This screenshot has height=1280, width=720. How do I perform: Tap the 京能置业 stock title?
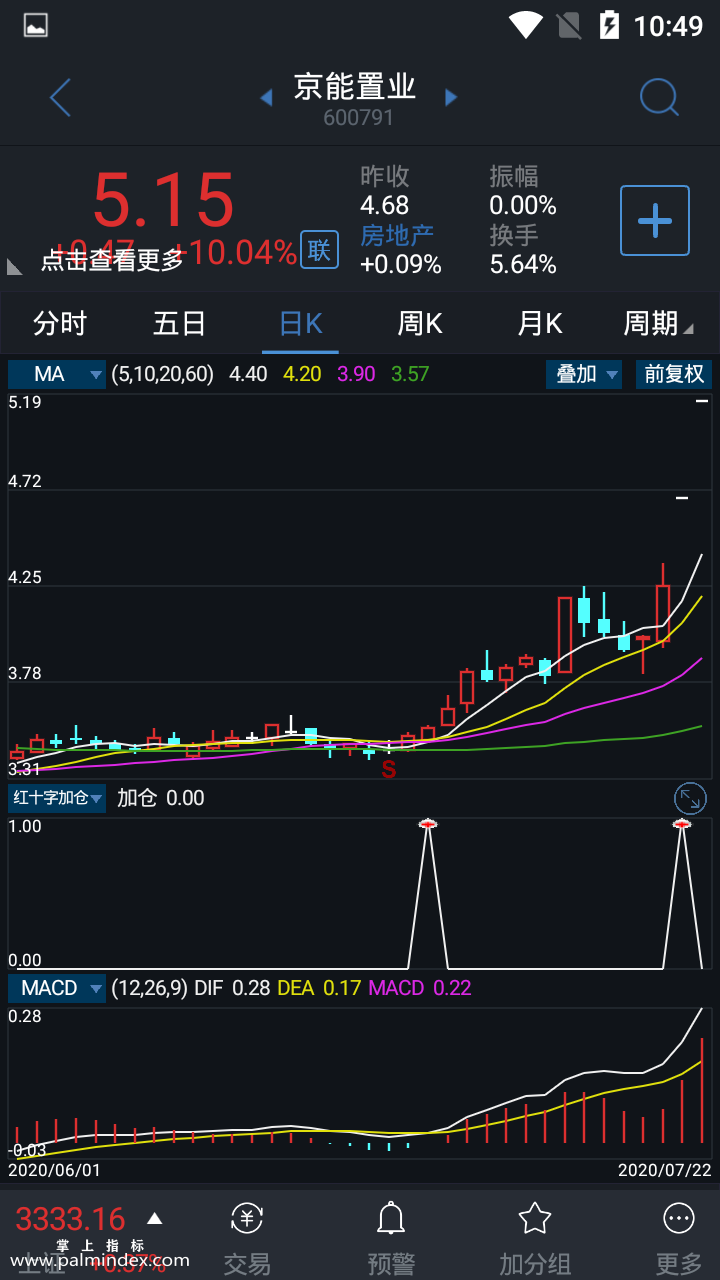(355, 87)
